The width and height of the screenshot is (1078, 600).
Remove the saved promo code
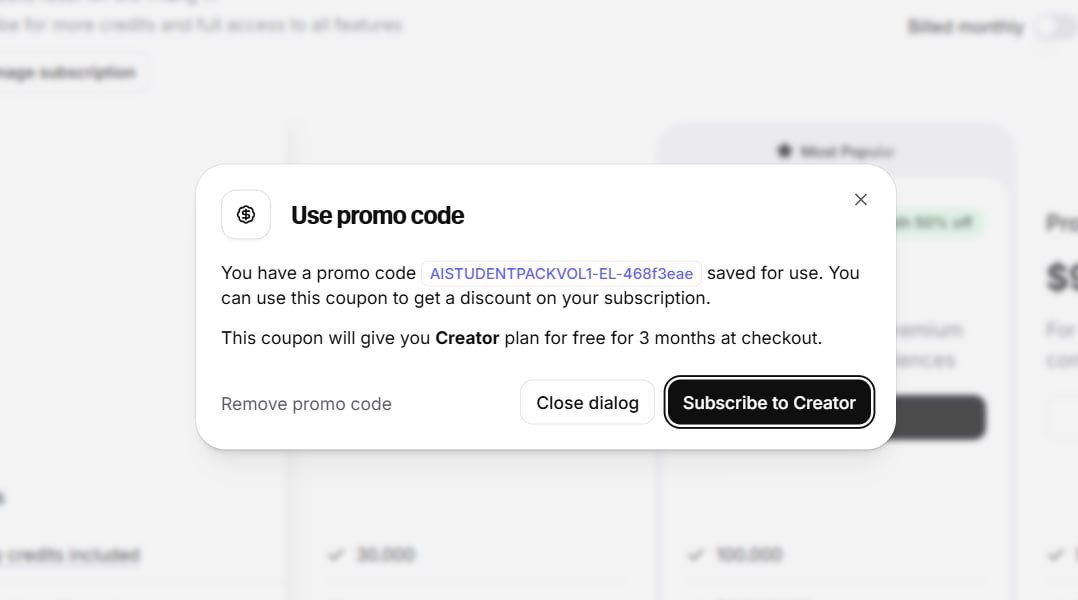[x=306, y=404]
